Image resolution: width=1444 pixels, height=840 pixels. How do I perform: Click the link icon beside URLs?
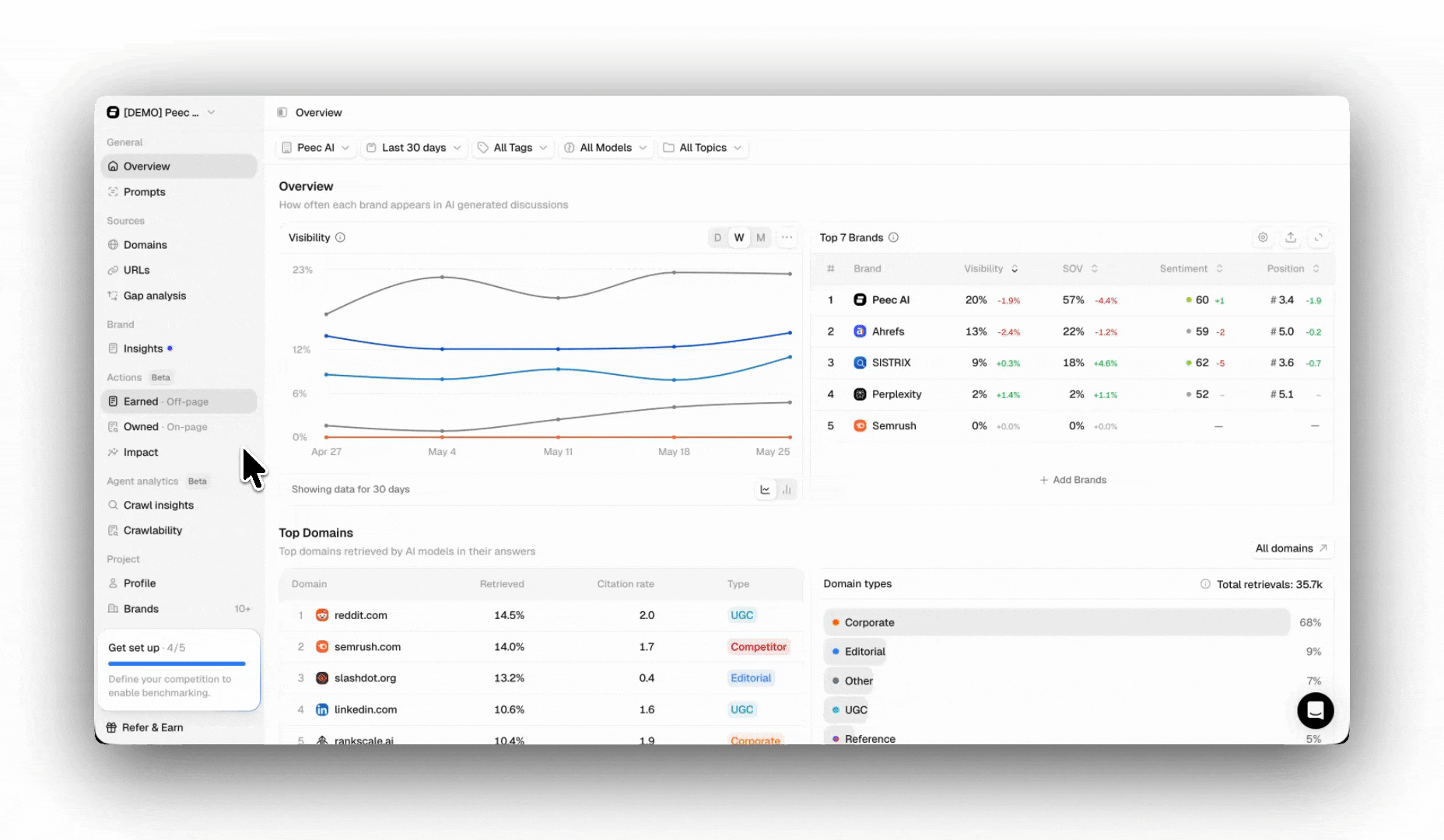(113, 271)
